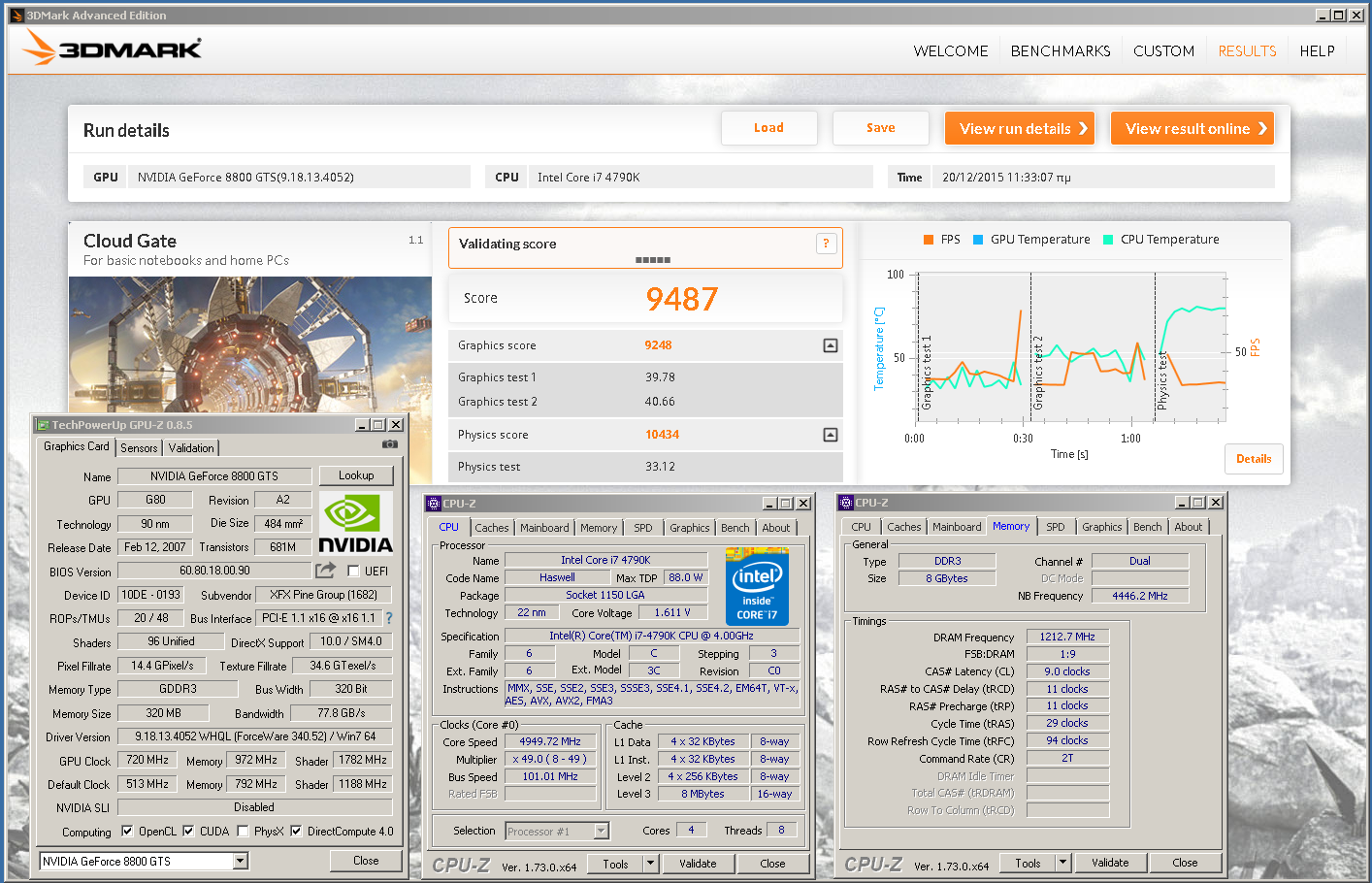Viewport: 1372px width, 883px height.
Task: Click the DRAM Frequency value 1212.7 MHz
Action: click(x=1067, y=638)
